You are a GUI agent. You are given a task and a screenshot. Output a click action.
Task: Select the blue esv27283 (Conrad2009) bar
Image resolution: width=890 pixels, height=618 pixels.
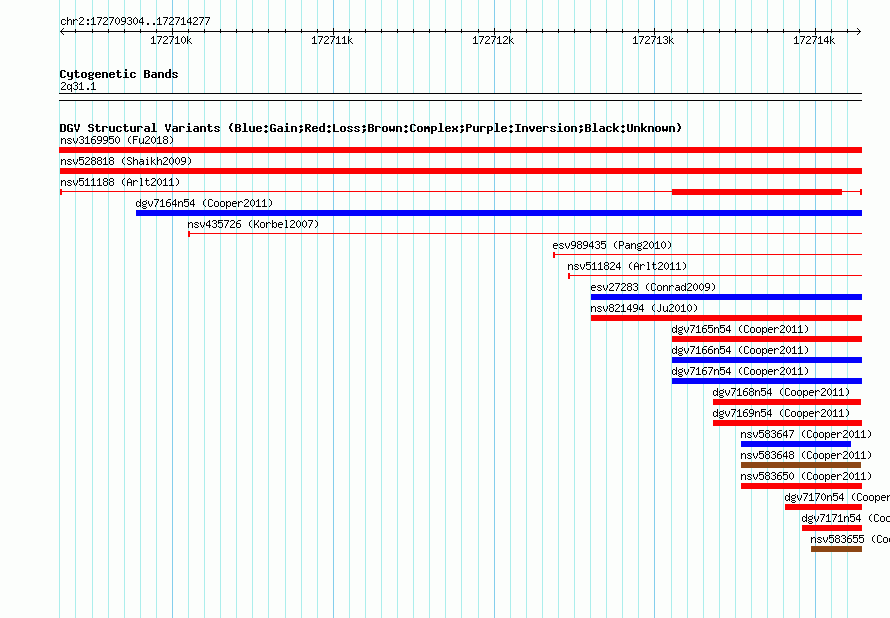pyautogui.click(x=726, y=297)
